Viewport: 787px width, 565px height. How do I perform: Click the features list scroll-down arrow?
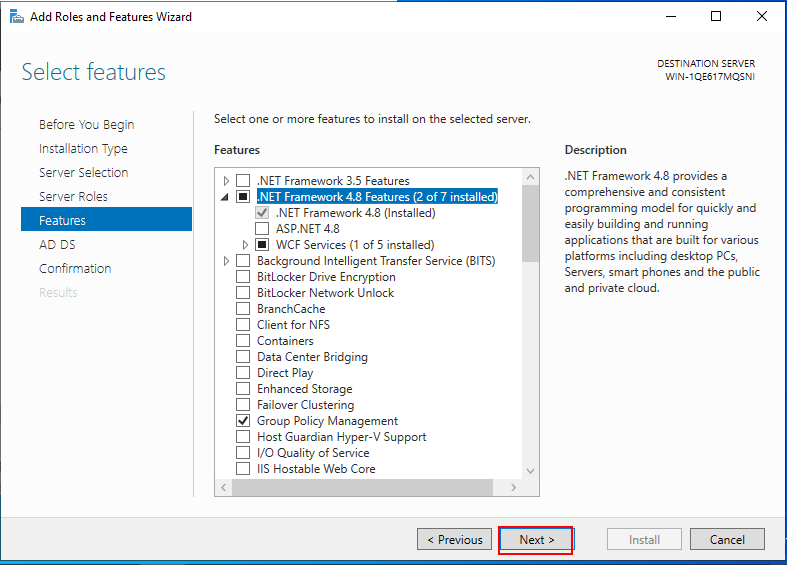pyautogui.click(x=531, y=471)
